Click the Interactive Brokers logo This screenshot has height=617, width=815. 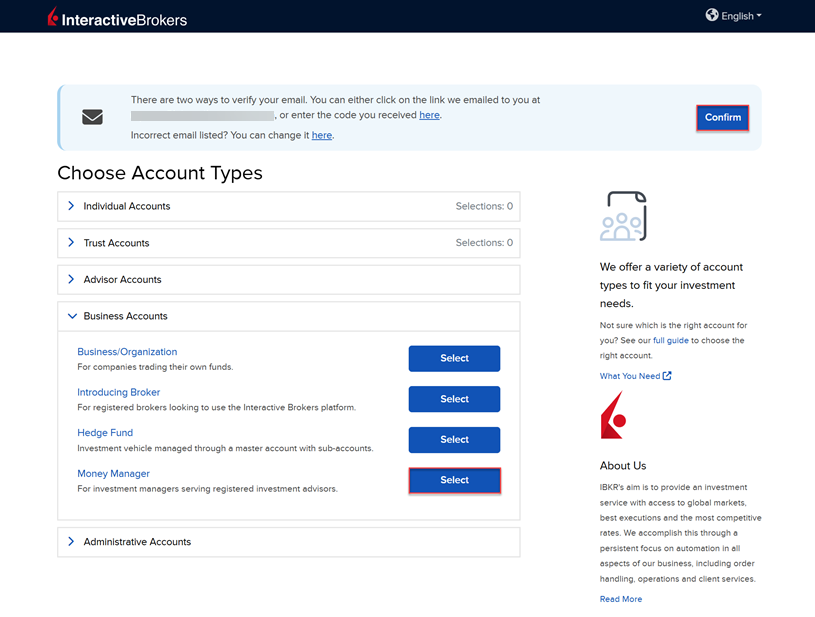[117, 18]
